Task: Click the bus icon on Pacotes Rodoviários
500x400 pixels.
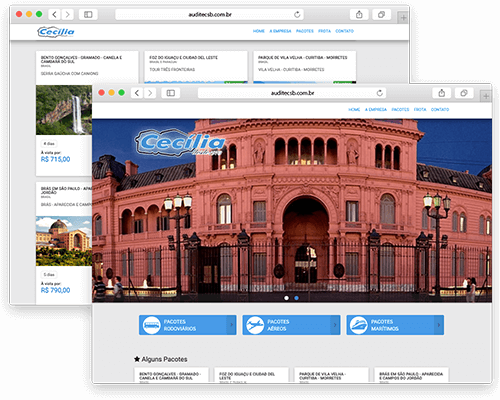Action: click(151, 325)
